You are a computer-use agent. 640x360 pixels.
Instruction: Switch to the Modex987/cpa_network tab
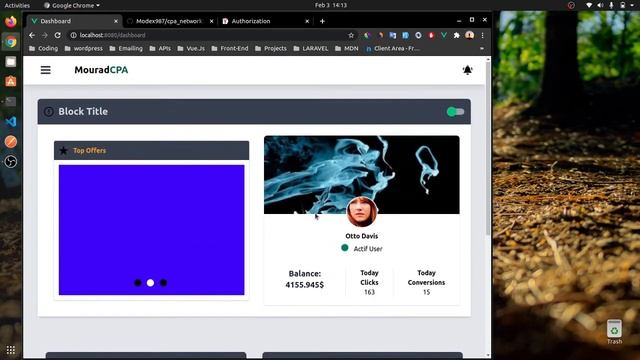click(169, 21)
